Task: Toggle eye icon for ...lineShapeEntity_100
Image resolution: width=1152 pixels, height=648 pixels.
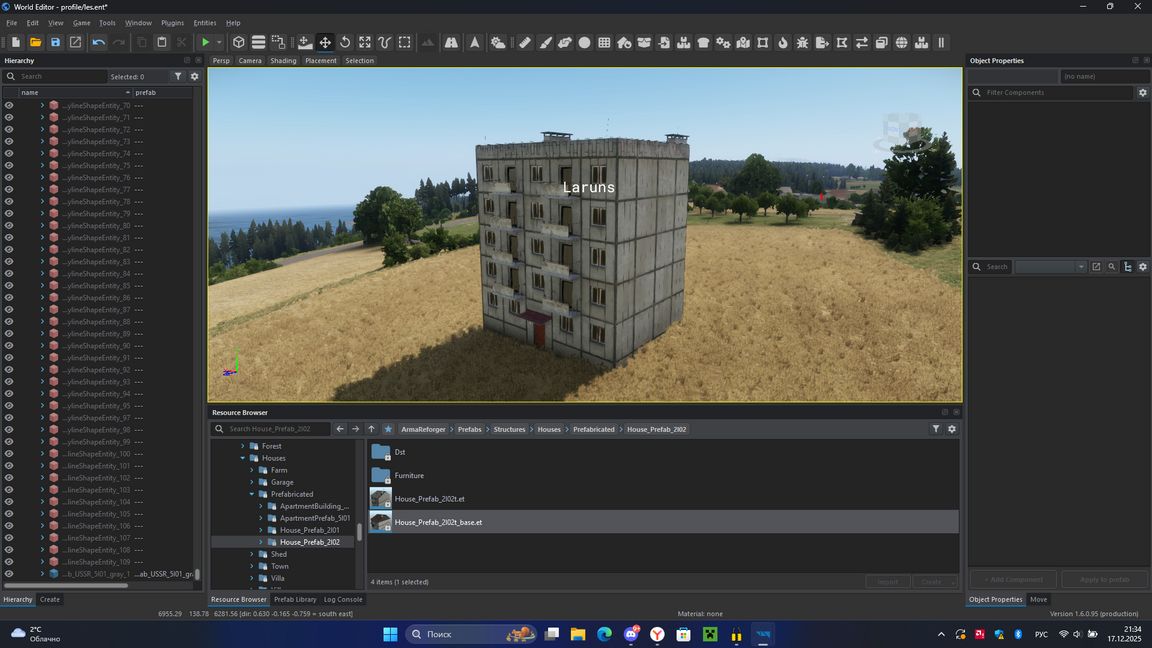Action: tap(9, 454)
